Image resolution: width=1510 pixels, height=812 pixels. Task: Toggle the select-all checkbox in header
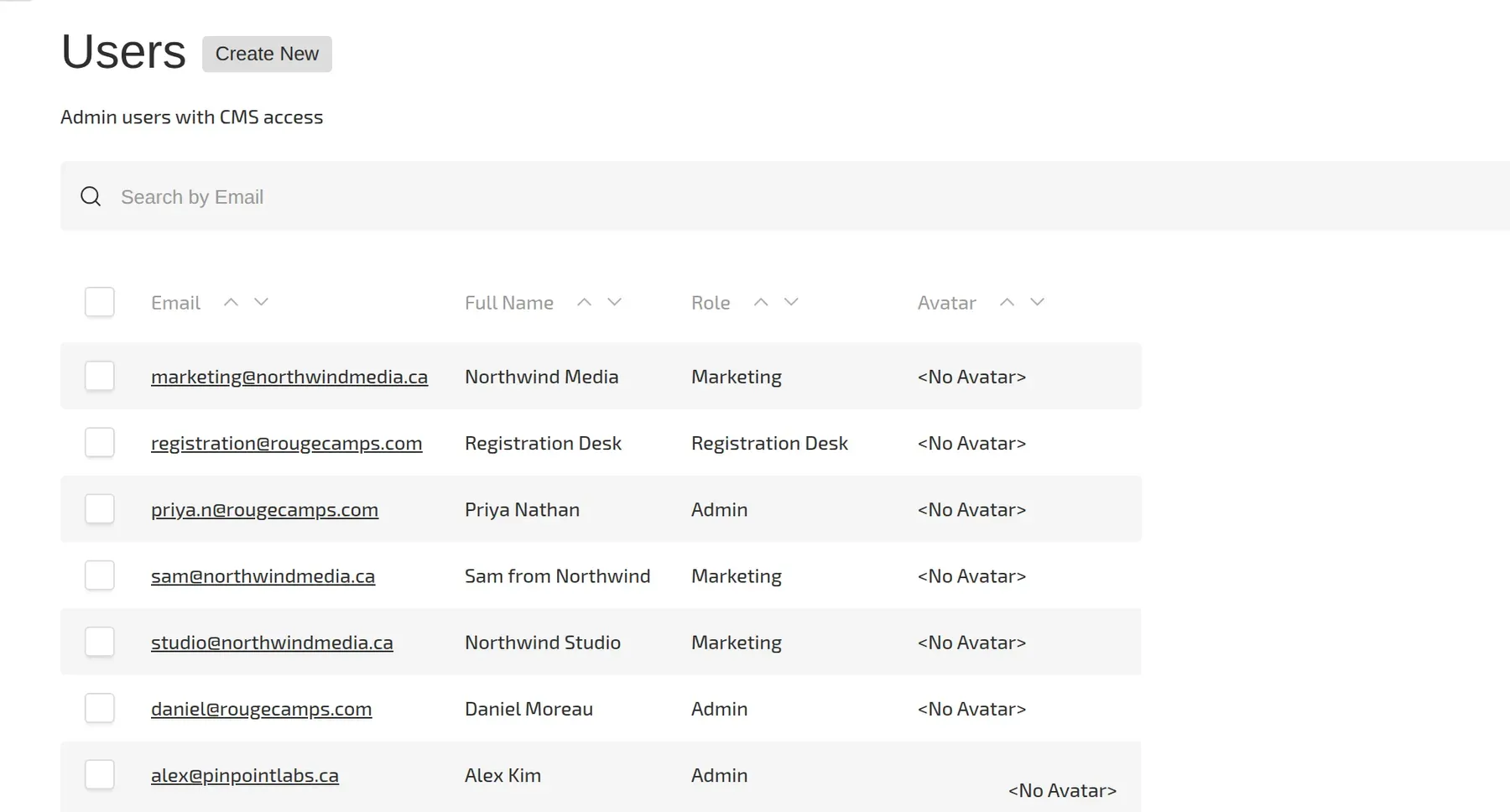(x=100, y=302)
